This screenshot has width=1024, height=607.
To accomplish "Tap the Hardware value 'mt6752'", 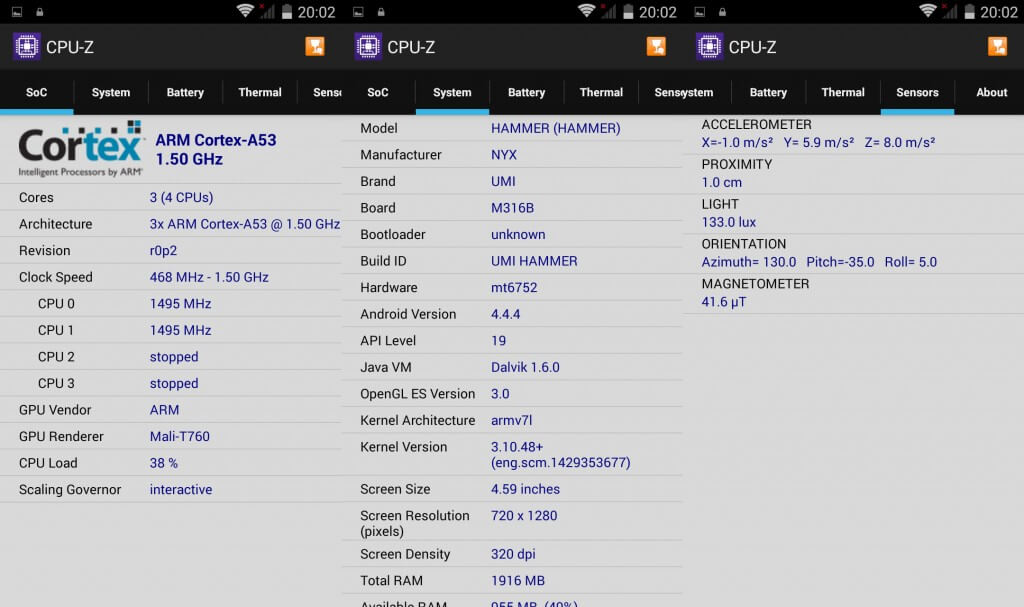I will point(514,287).
